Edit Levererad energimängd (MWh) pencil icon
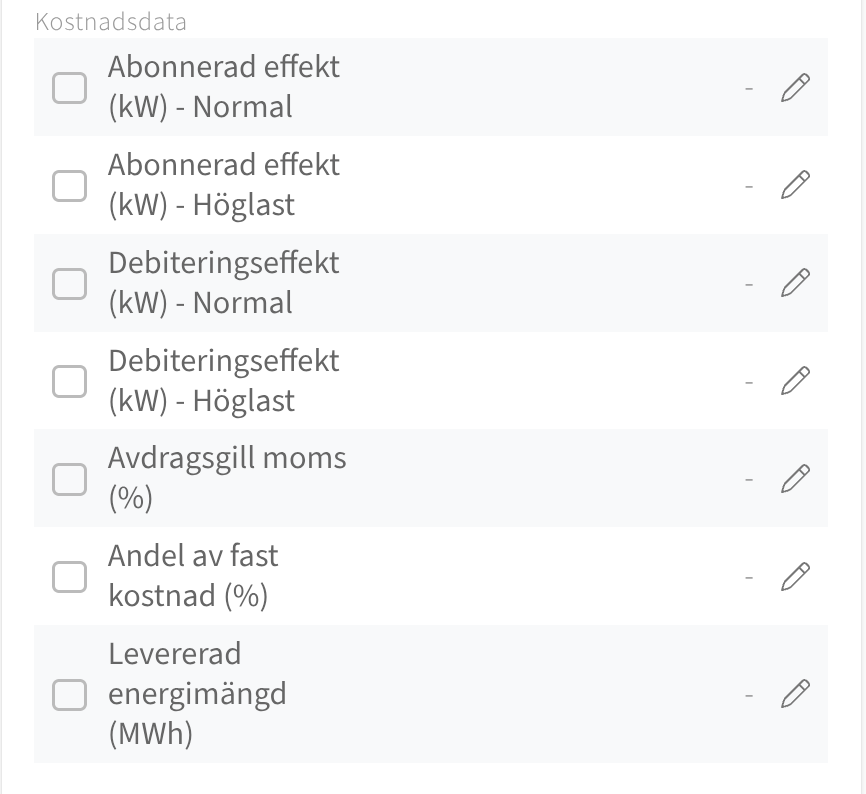 795,694
